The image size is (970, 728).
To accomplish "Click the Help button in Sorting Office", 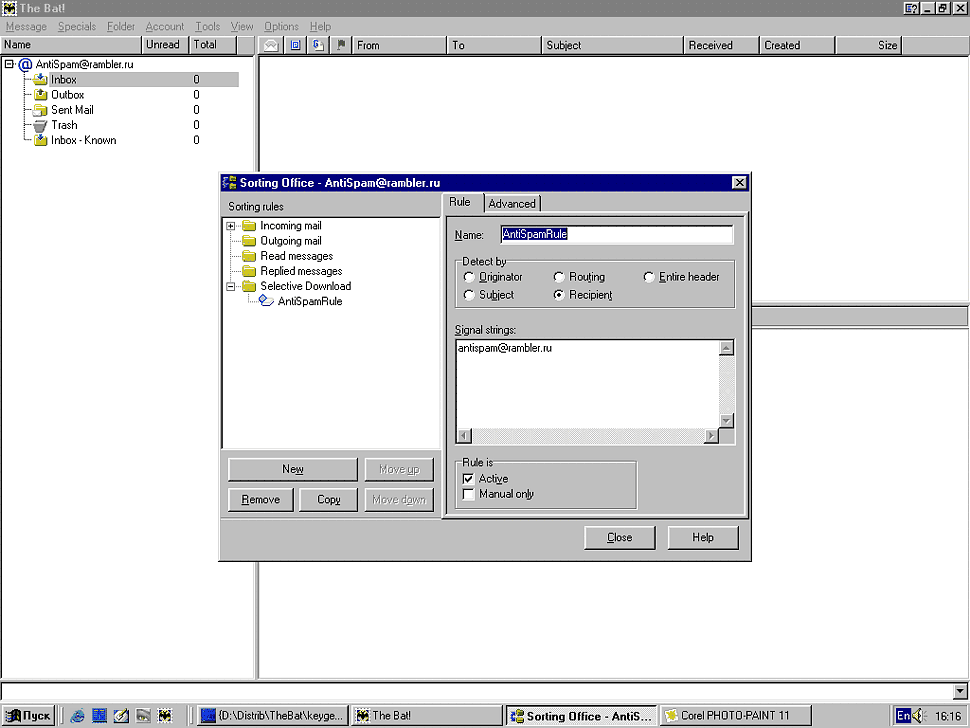I will coord(703,537).
